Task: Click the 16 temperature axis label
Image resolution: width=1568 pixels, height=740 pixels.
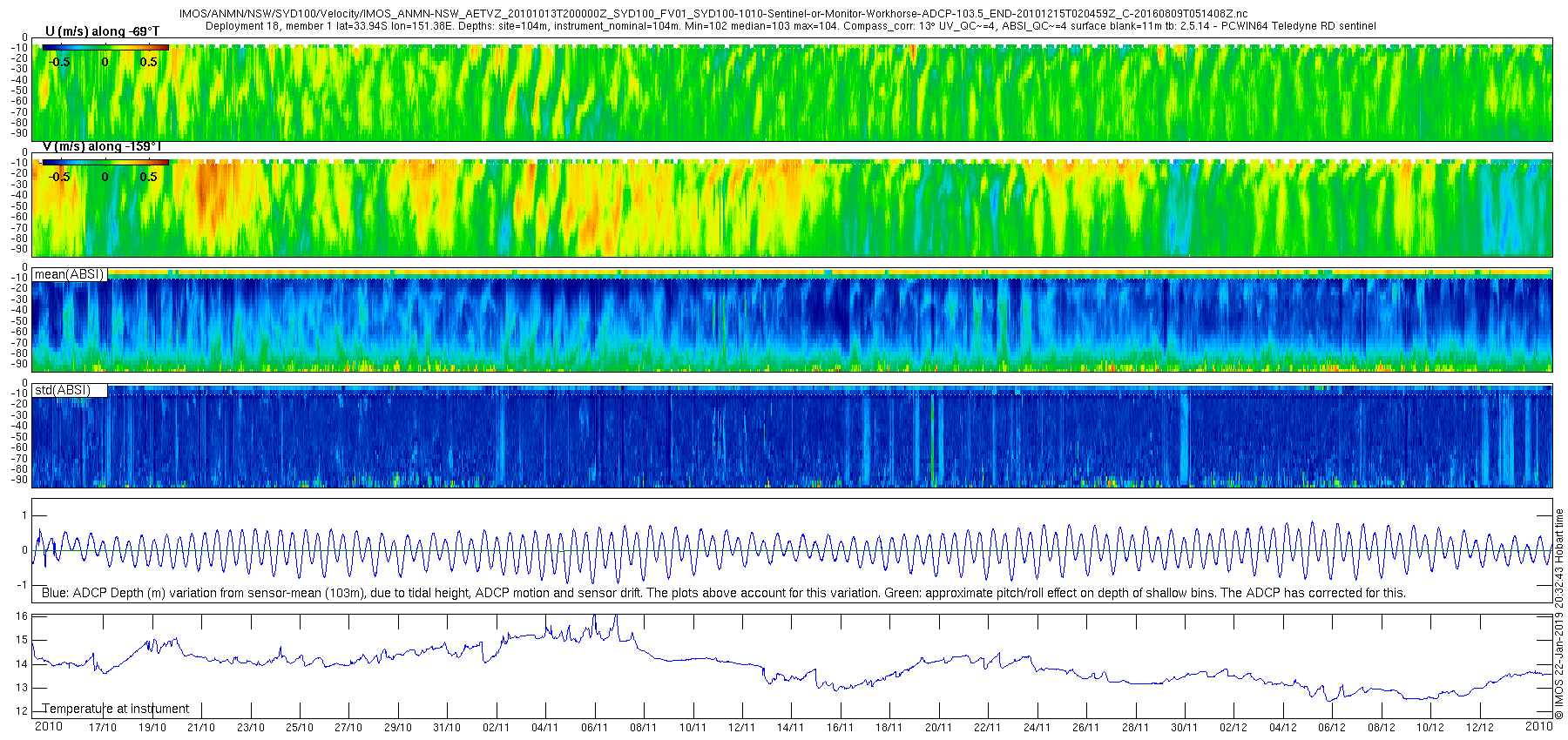Action: point(22,616)
